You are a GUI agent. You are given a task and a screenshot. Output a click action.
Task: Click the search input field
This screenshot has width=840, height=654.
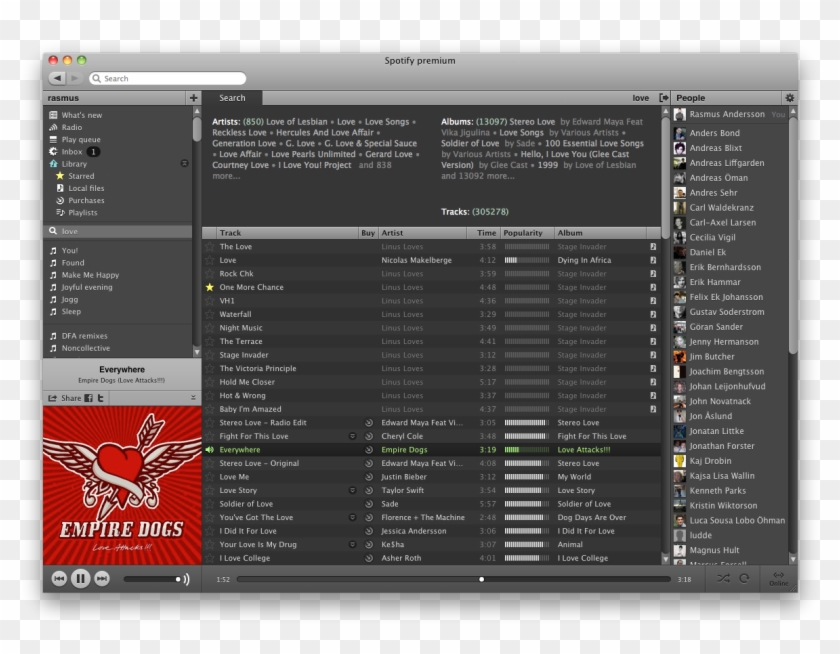tap(168, 78)
